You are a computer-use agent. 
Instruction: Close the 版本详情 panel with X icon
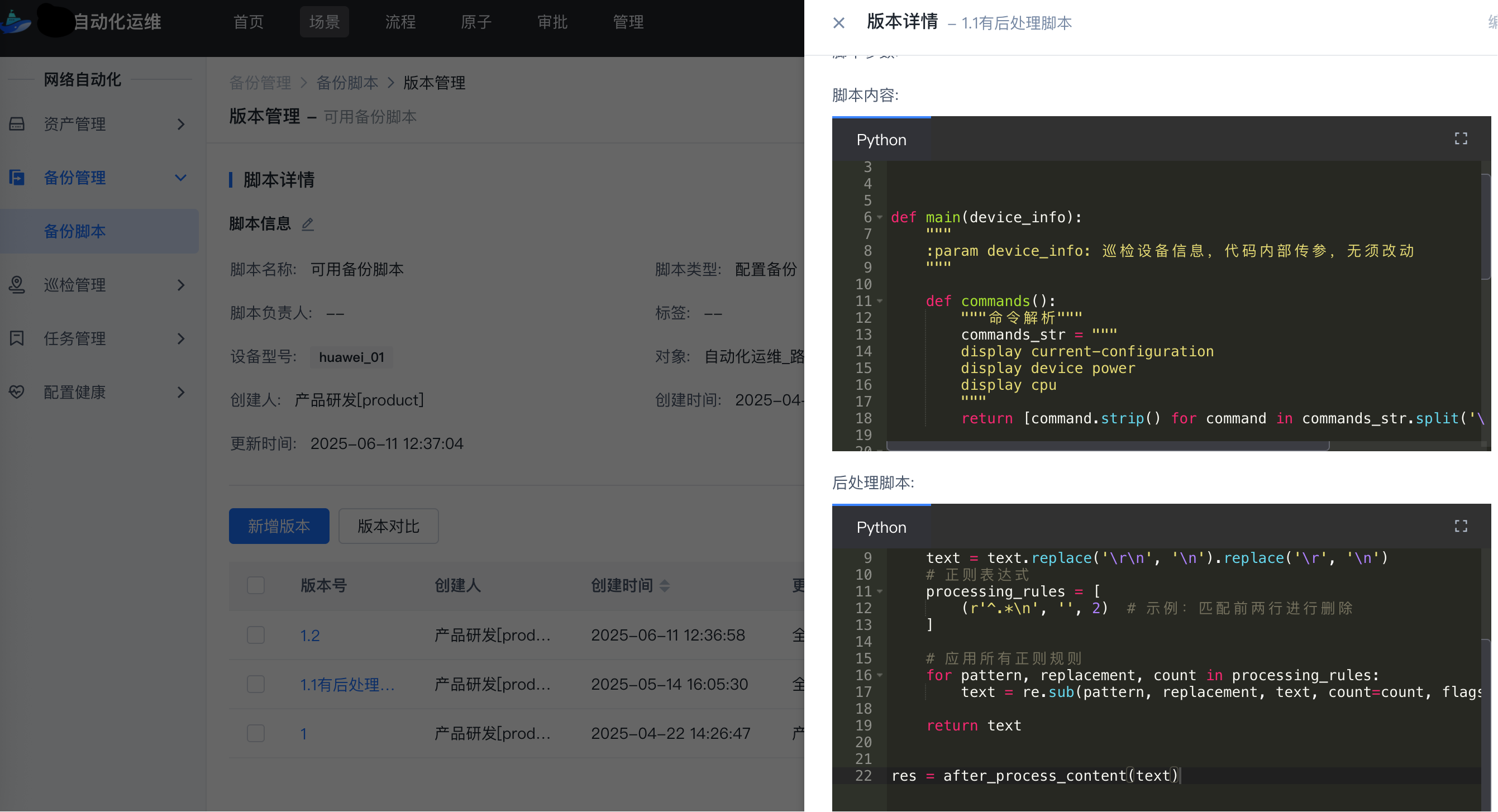[x=838, y=23]
